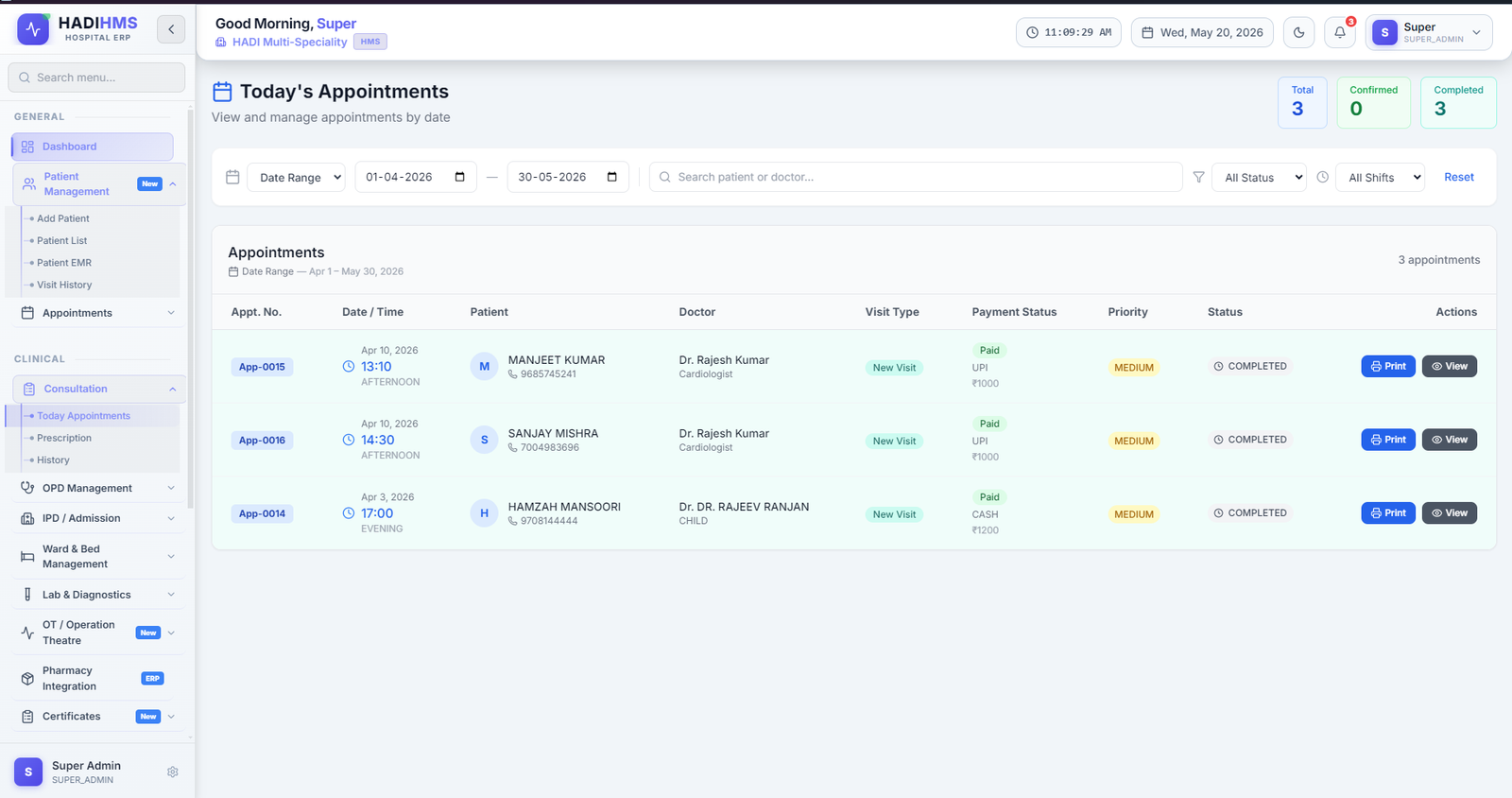The width and height of the screenshot is (1512, 798).
Task: Open the All Status dropdown
Action: coord(1259,177)
